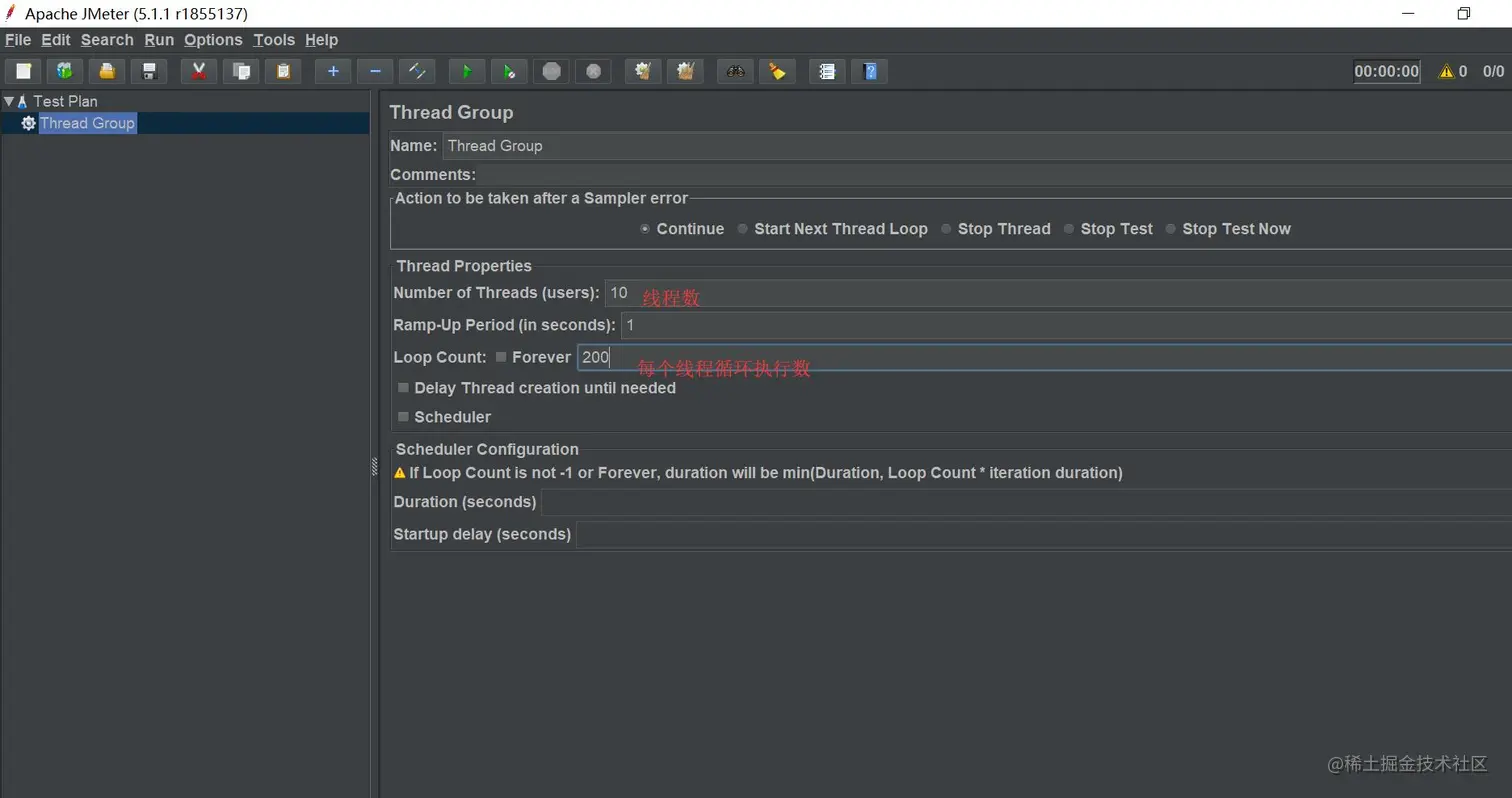Click the Name input field
This screenshot has width=1512, height=798.
(x=977, y=146)
